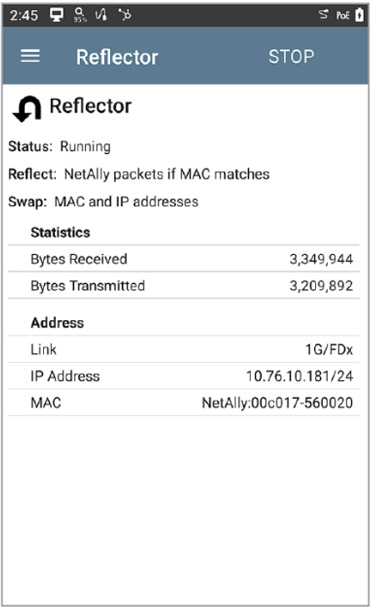This screenshot has width=372, height=610.
Task: Tap the 2:45 clock in status bar
Action: point(24,15)
